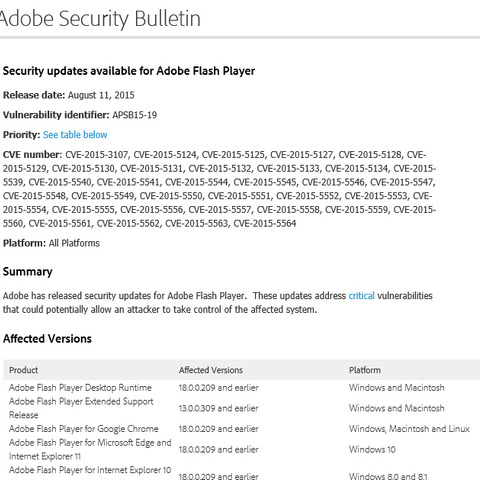Click 'Adobe Flash Player for Internet Explorer 10' cell
Screen dimensions: 480x480
pyautogui.click(x=90, y=470)
